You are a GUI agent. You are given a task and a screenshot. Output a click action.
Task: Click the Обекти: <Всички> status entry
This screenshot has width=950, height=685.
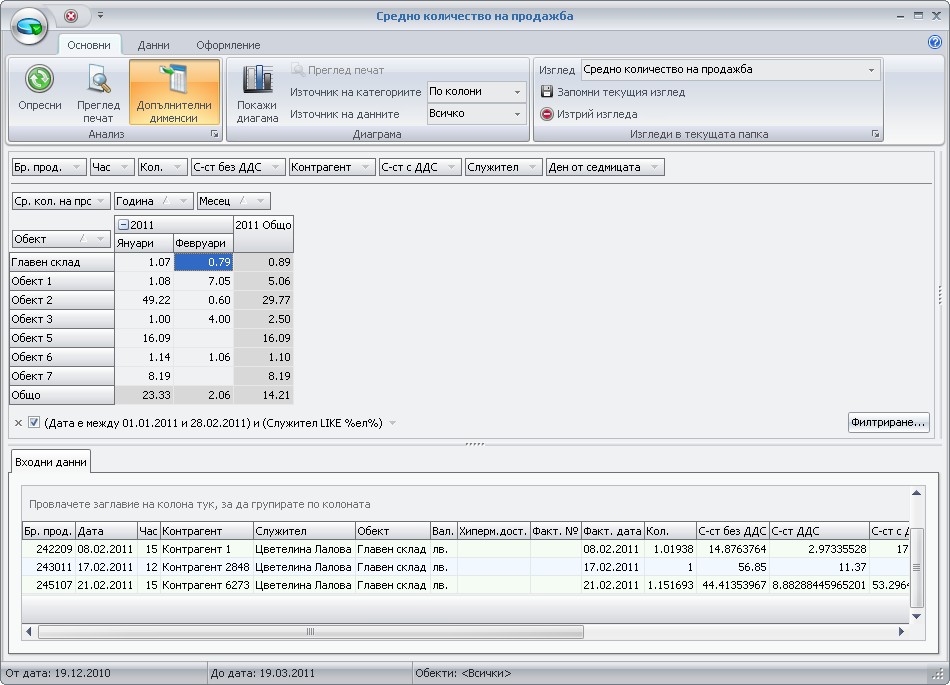click(x=463, y=673)
